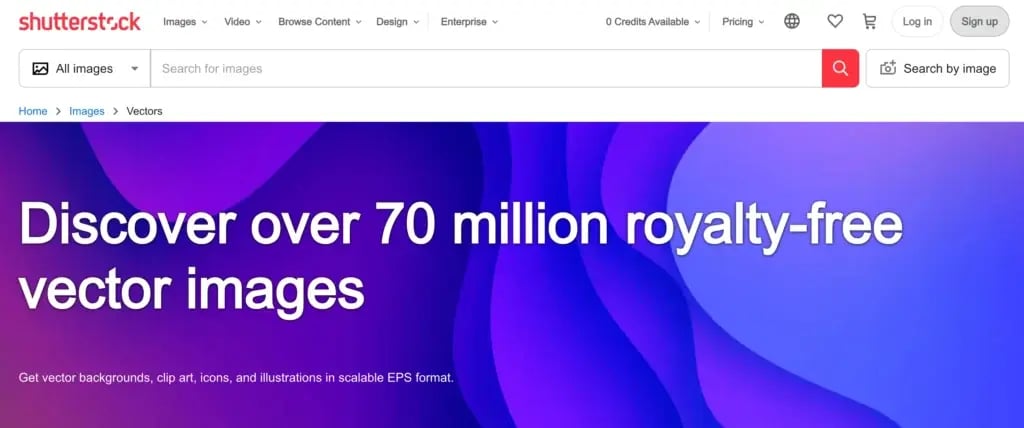Open the shopping cart icon
Screen dimensions: 1024x428
tap(869, 21)
